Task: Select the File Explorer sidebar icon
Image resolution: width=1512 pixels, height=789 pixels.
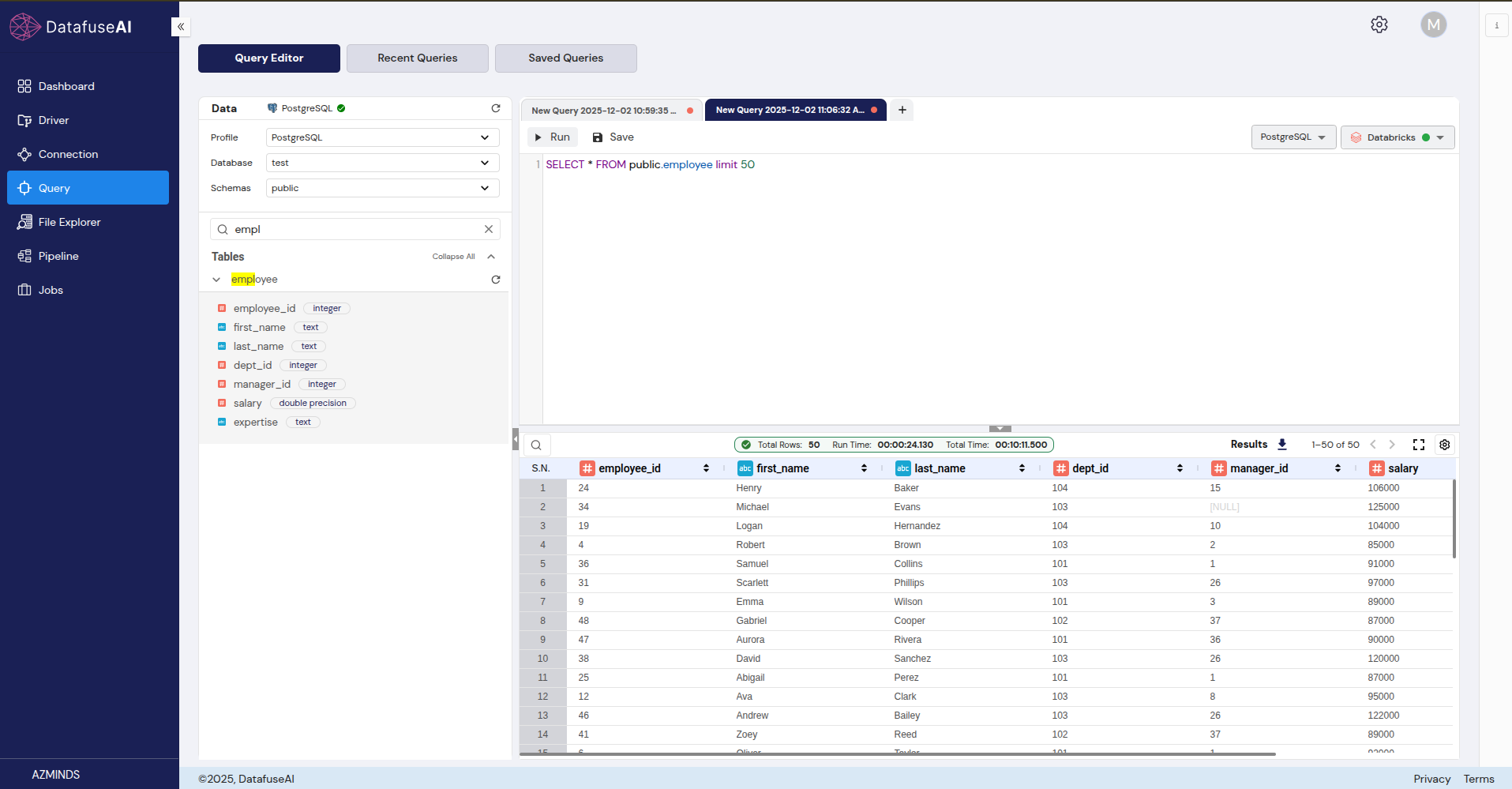Action: point(68,222)
